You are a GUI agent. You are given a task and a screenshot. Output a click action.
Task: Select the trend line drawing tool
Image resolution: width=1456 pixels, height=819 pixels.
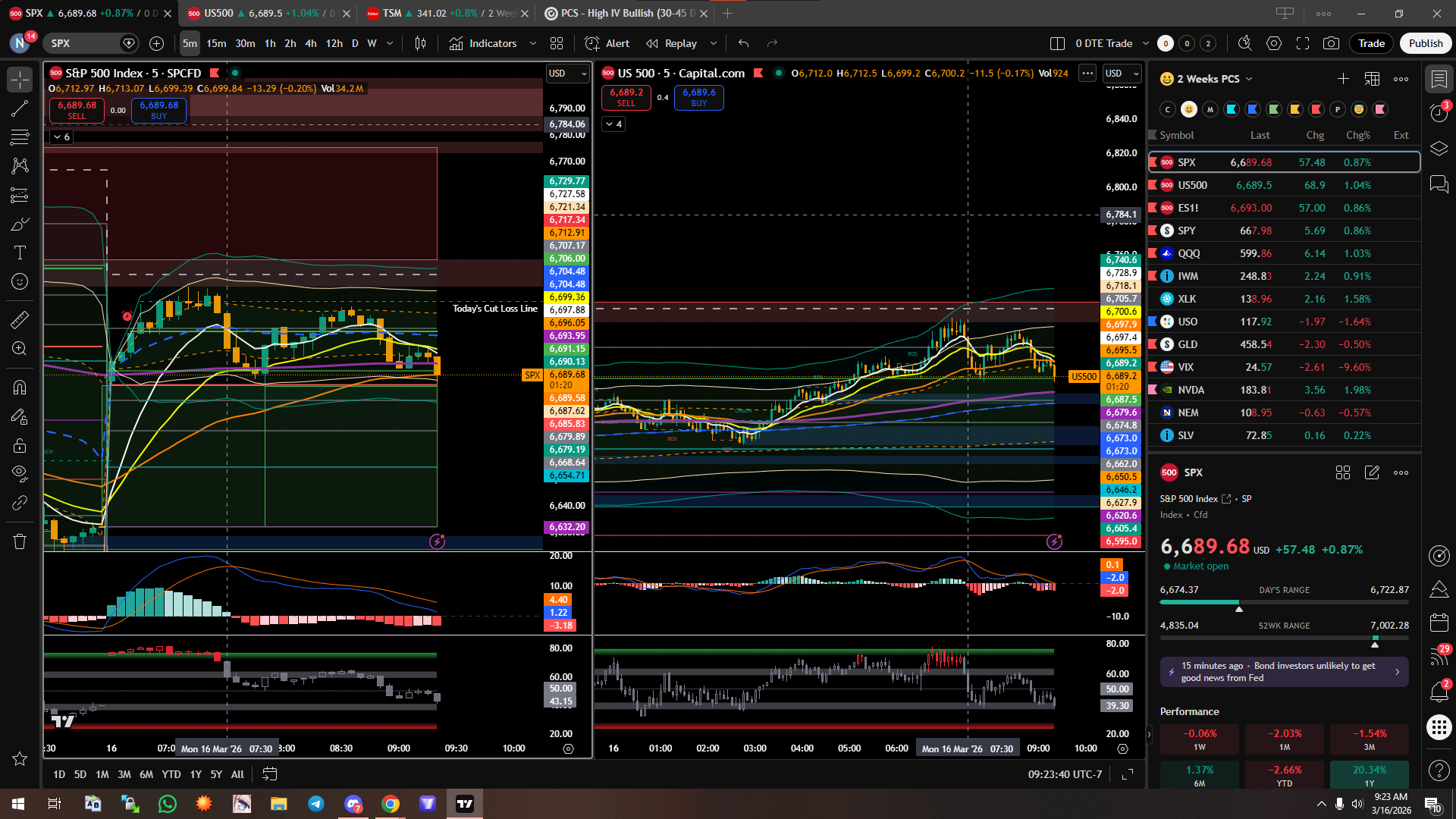(20, 108)
